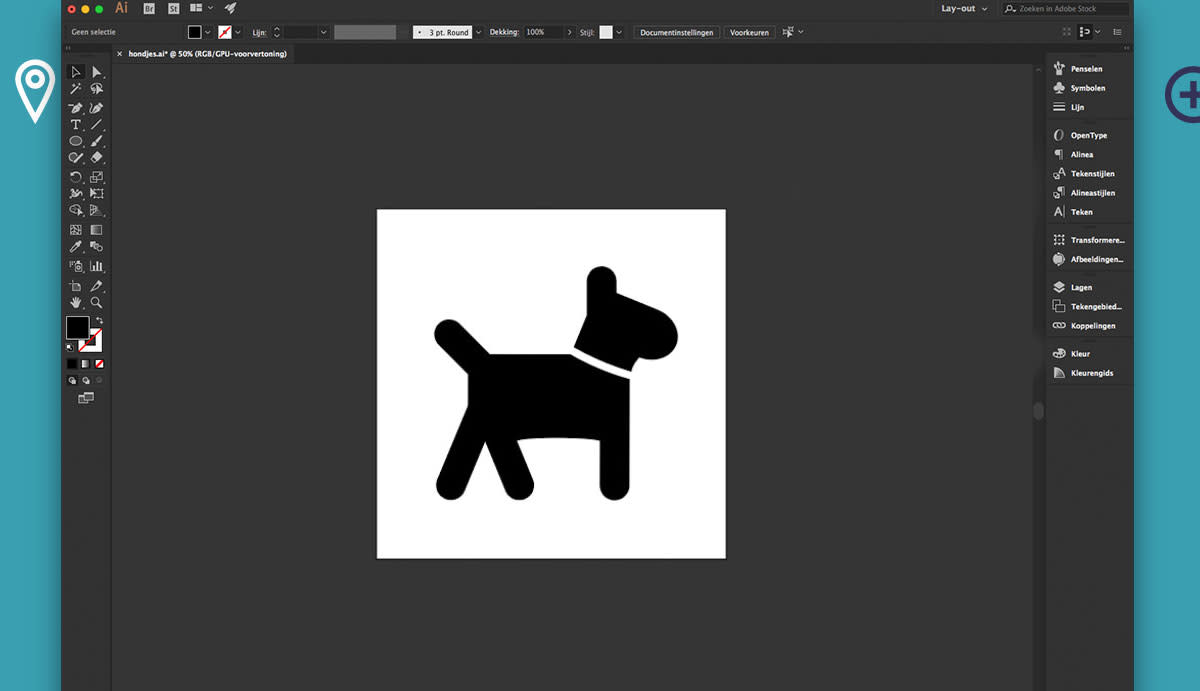Select the Hand tool

click(76, 302)
